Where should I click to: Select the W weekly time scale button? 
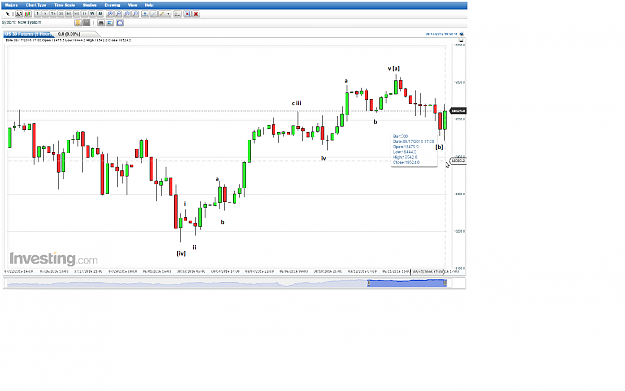(92, 14)
